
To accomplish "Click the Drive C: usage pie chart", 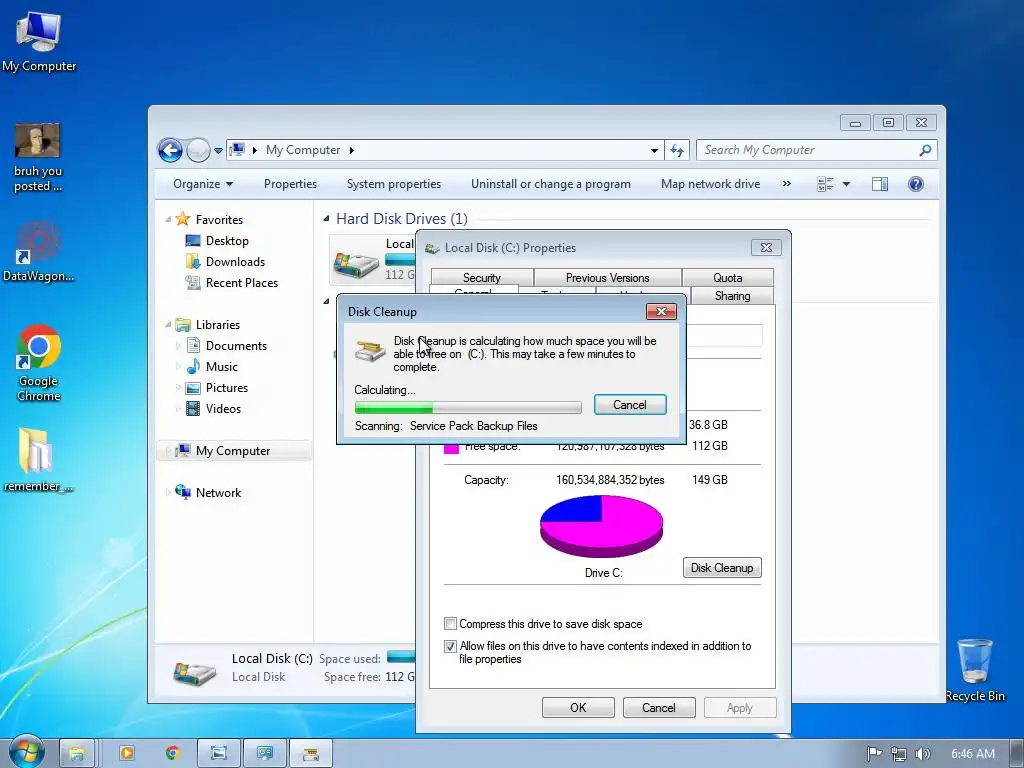I will coord(601,525).
